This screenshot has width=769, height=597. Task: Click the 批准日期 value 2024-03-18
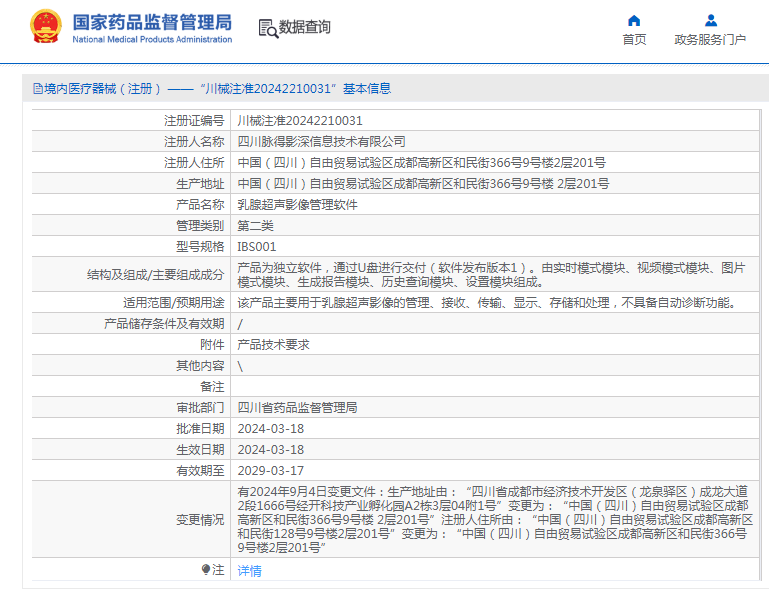(271, 429)
